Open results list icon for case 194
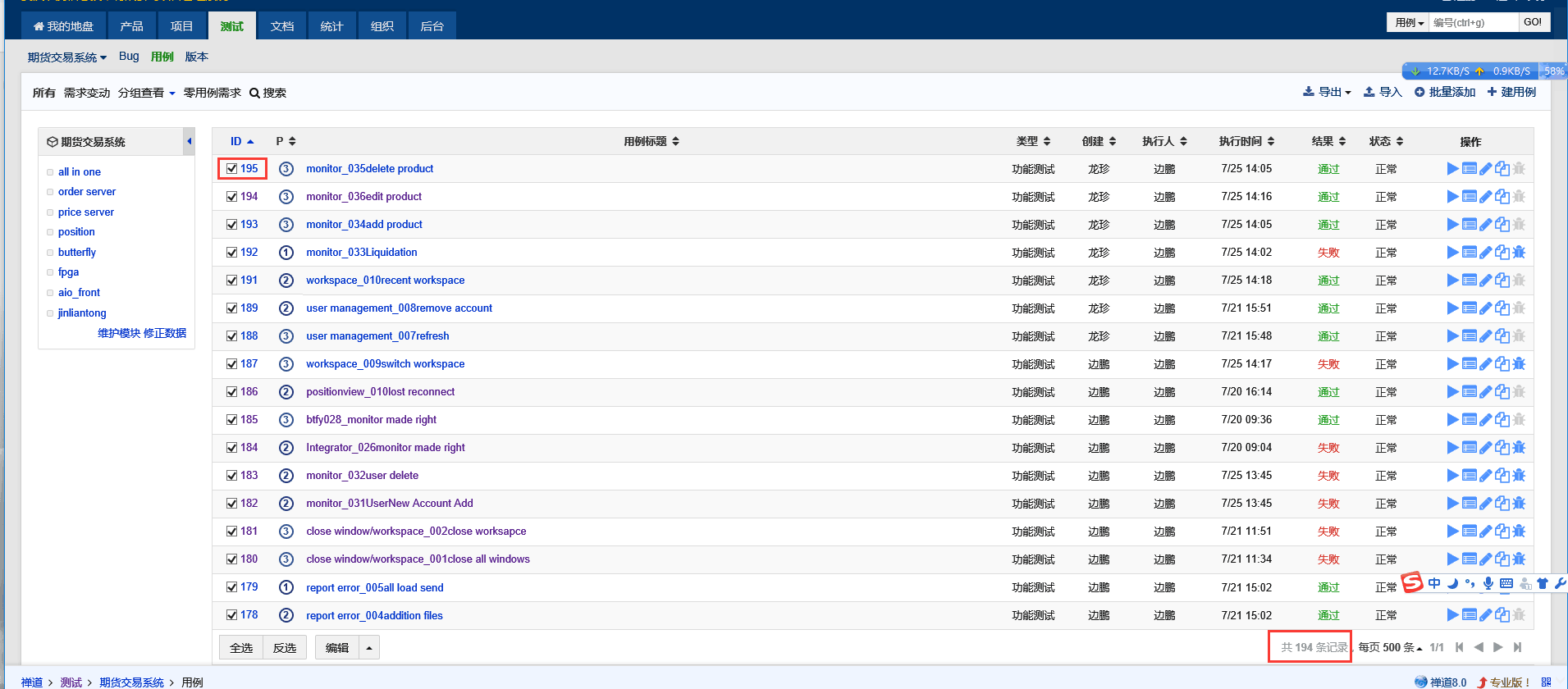 [x=1469, y=197]
